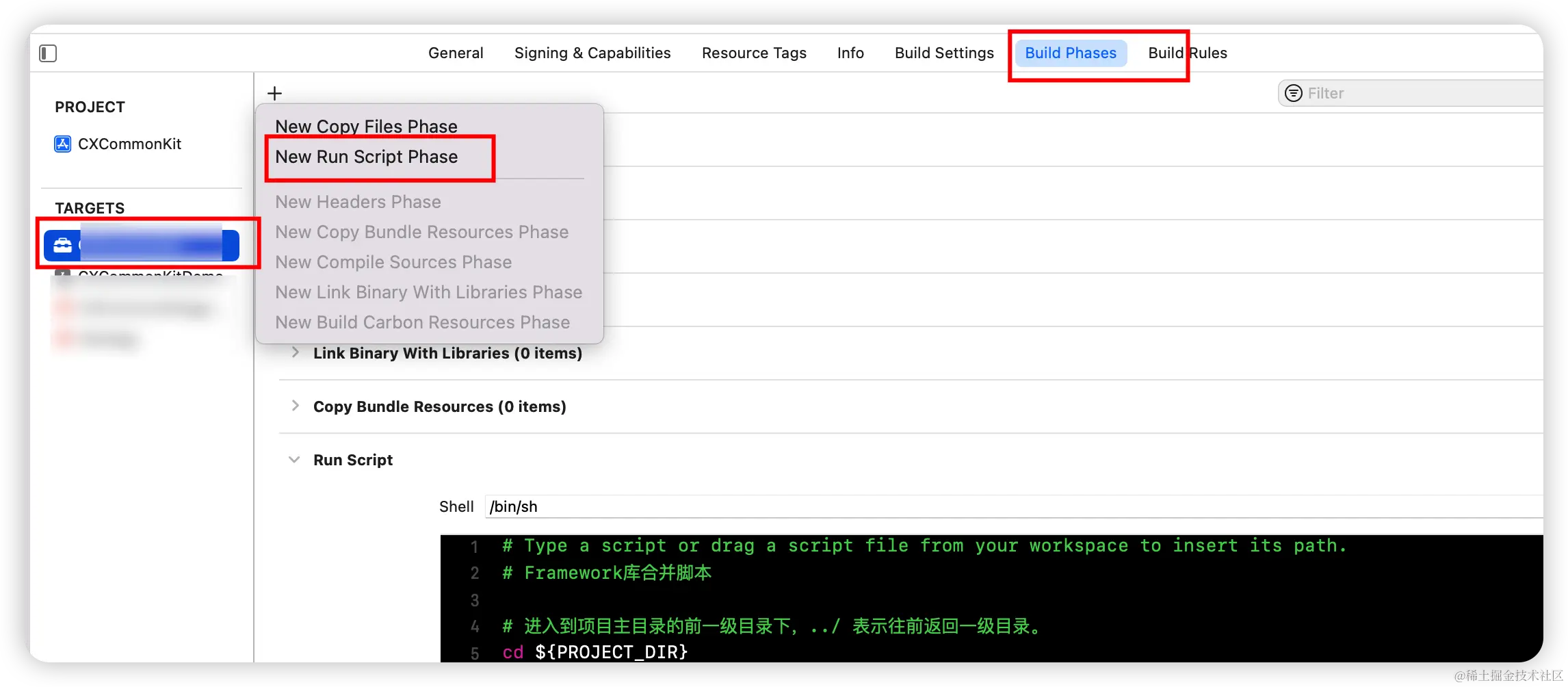1568x687 pixels.
Task: Click the Link Binary With Libraries (0 items) title
Action: [x=447, y=353]
